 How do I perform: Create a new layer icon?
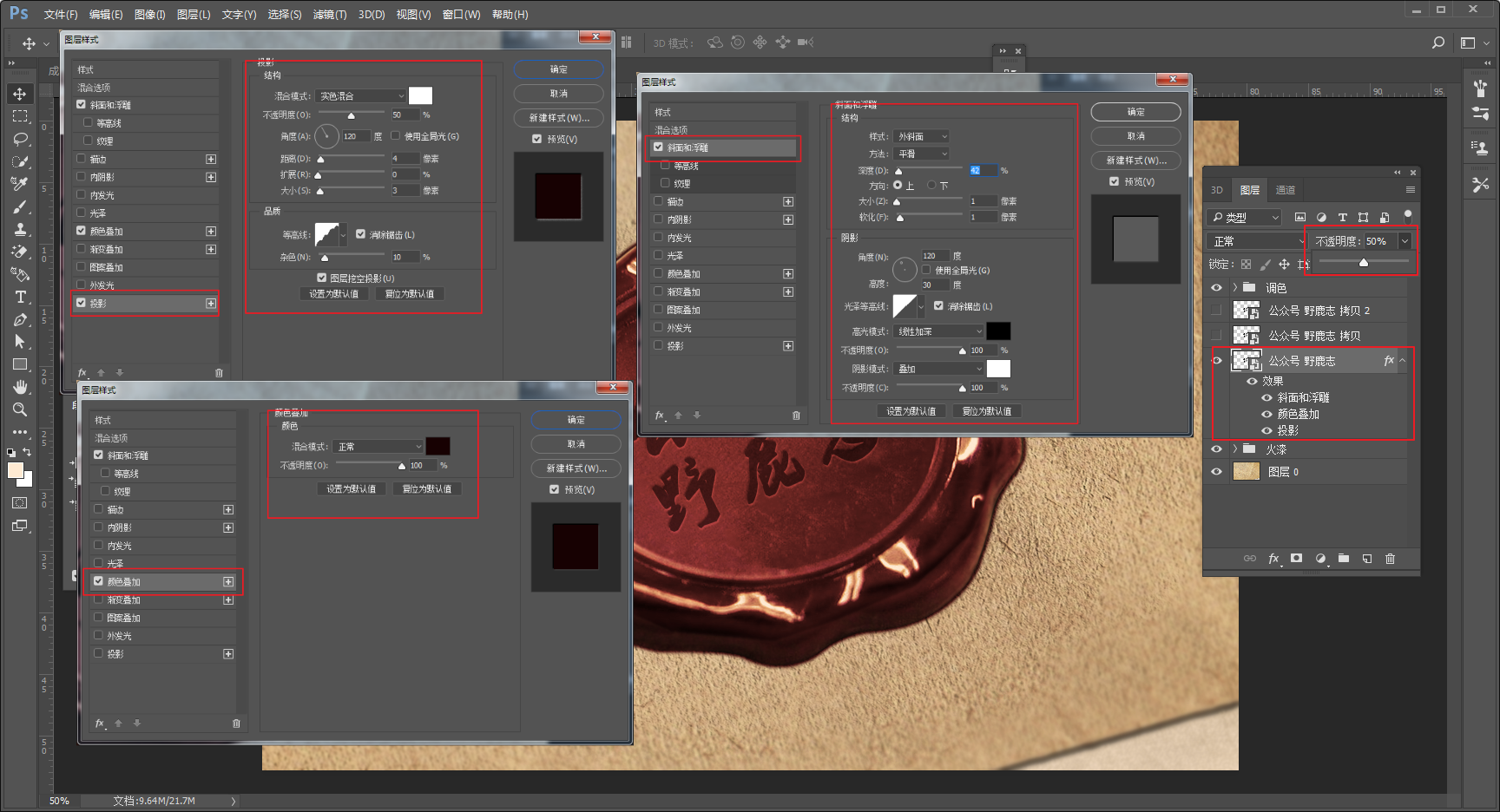(1367, 559)
